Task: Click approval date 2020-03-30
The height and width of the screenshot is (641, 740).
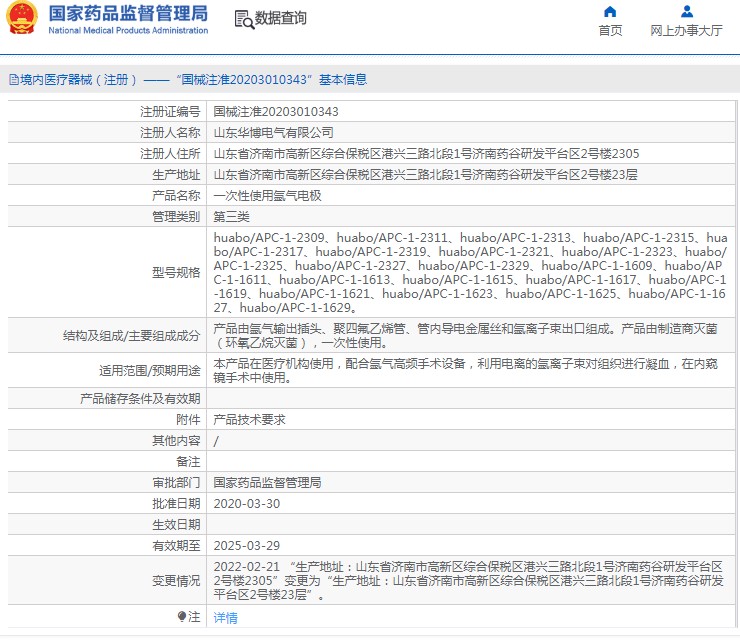Action: [247, 503]
